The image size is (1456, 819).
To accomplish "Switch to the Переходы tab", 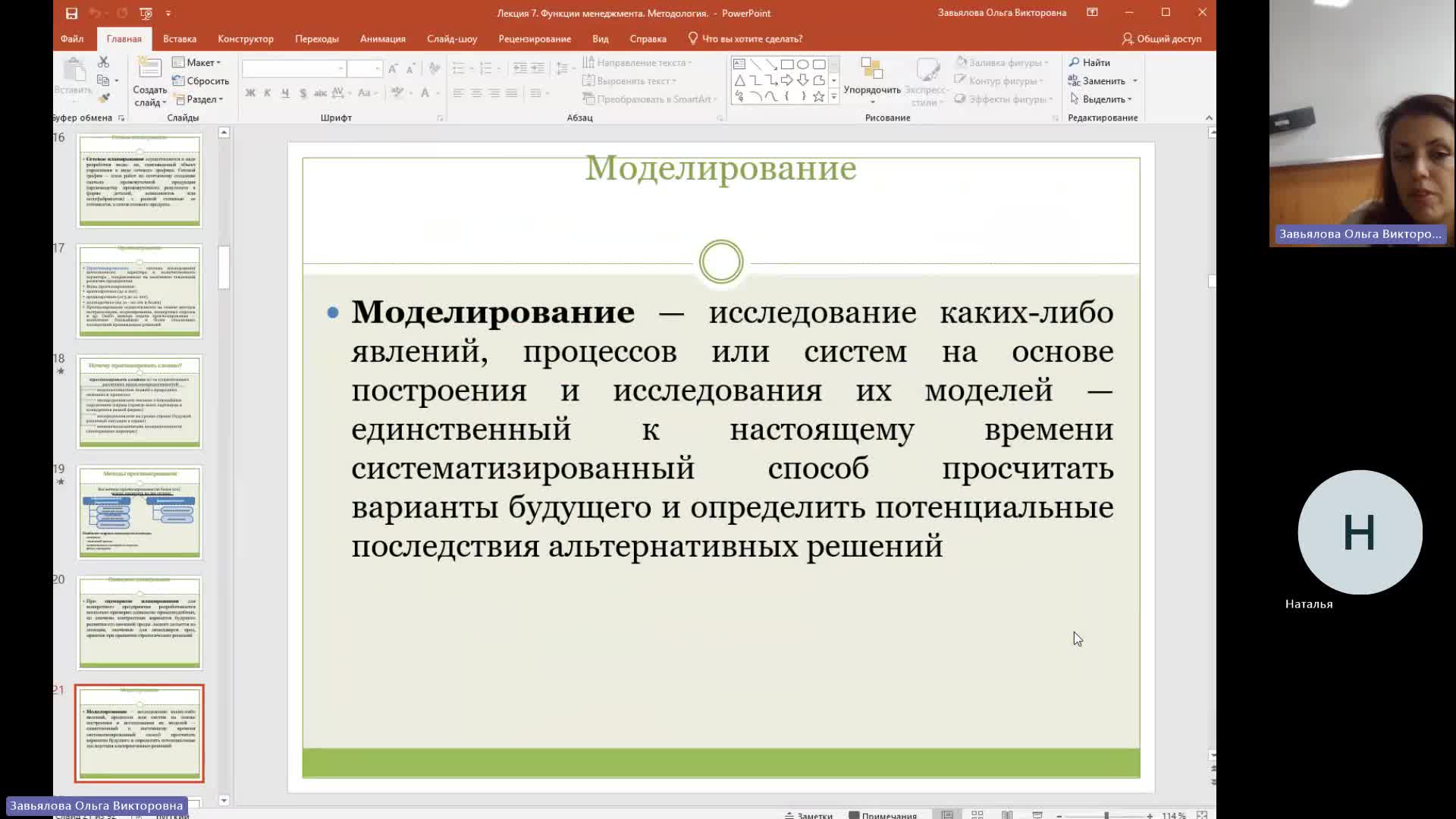I will pyautogui.click(x=317, y=39).
